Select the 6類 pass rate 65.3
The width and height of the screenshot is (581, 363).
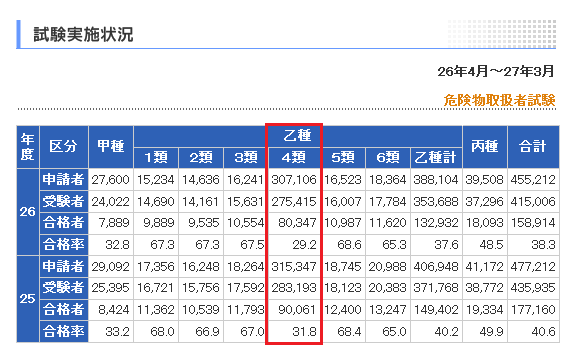(388, 245)
